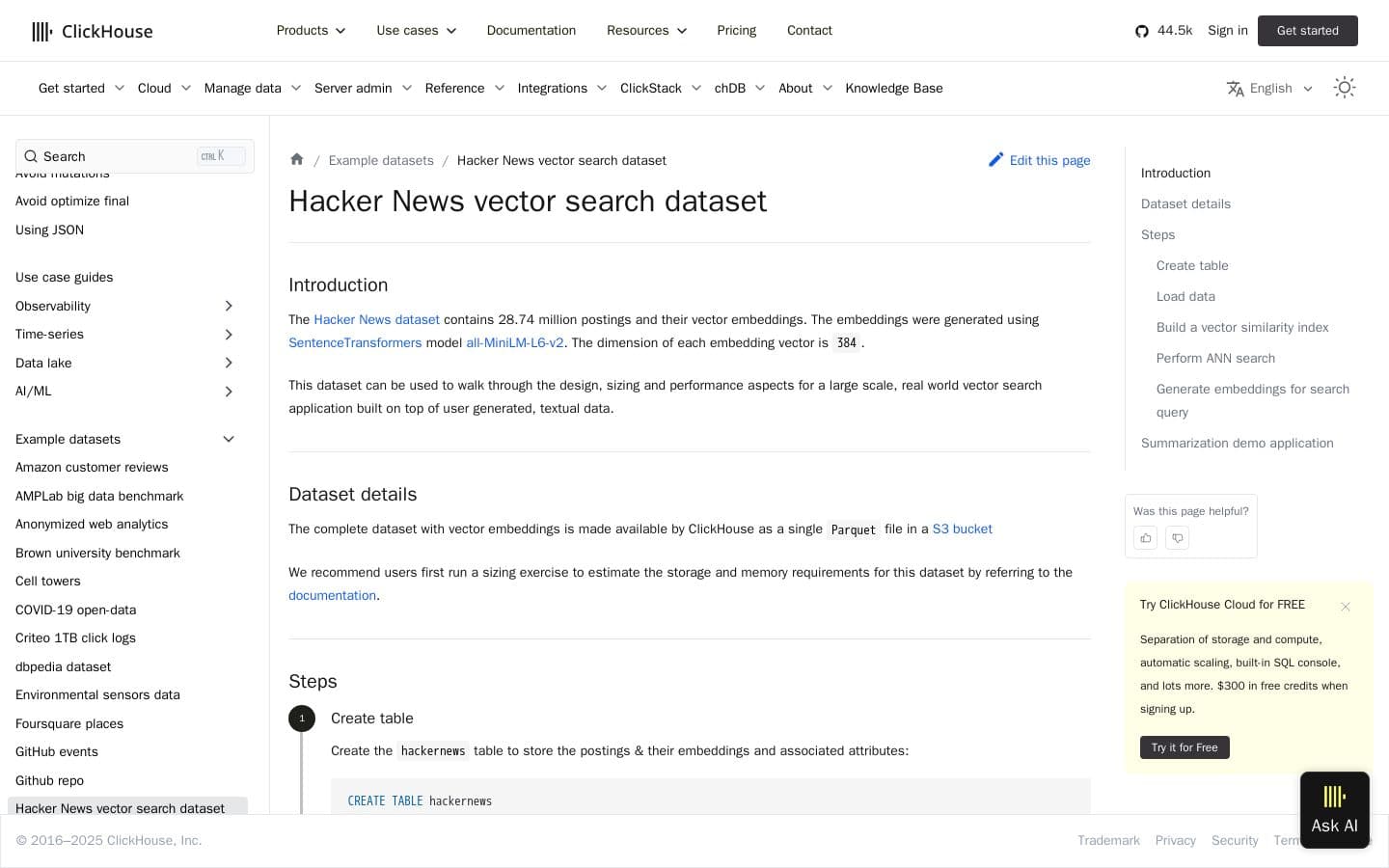This screenshot has width=1389, height=868.
Task: Click the home breadcrumb icon above the title
Action: coord(297,160)
